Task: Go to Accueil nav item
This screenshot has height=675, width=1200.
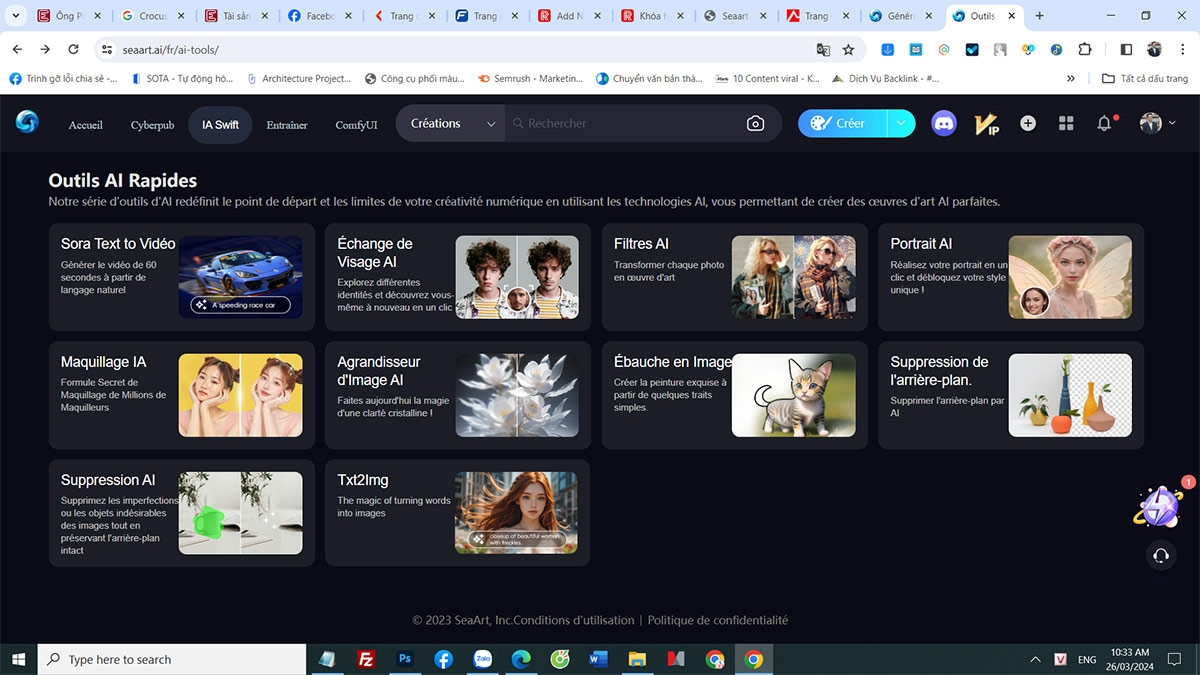Action: click(x=86, y=125)
